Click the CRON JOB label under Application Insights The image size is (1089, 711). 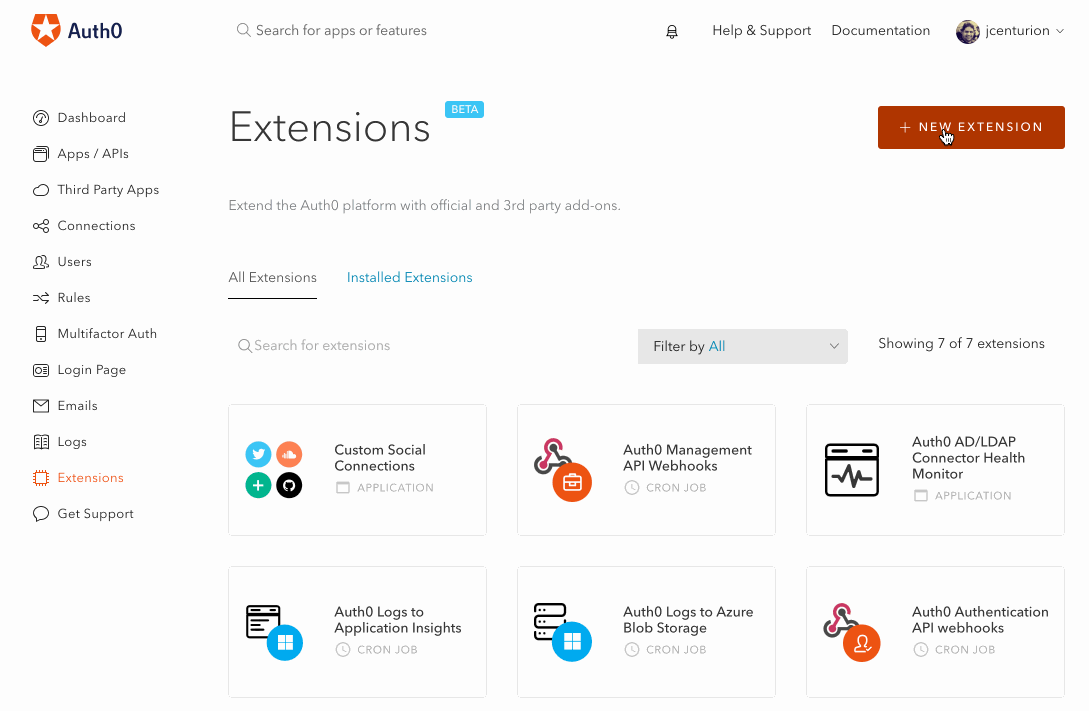click(387, 650)
